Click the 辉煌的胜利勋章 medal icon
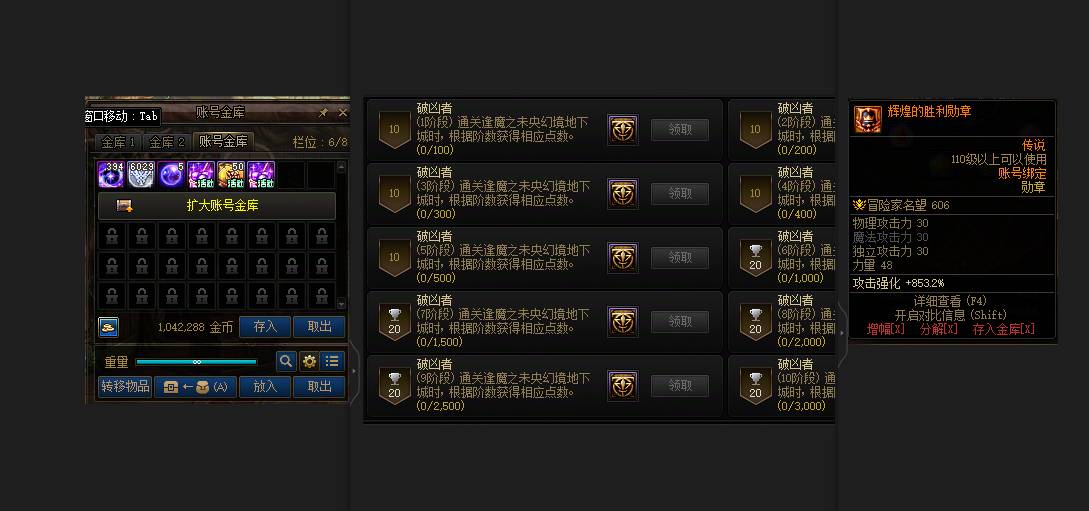This screenshot has height=511, width=1089. tap(867, 119)
